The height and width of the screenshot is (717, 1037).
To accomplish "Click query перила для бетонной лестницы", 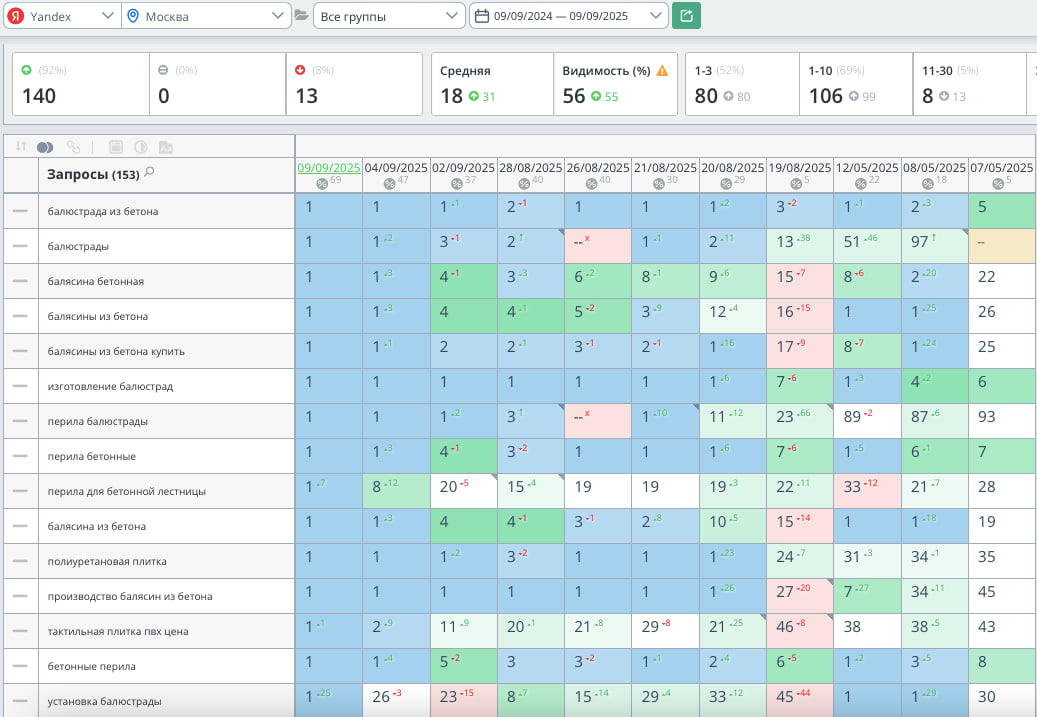I will coord(126,491).
